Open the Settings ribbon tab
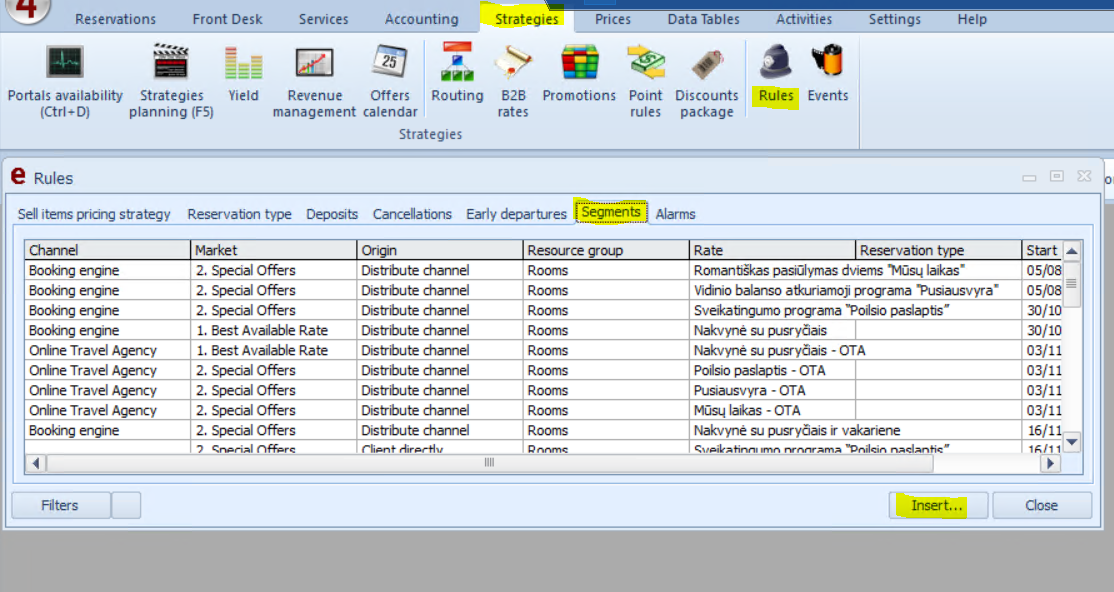 pos(894,19)
